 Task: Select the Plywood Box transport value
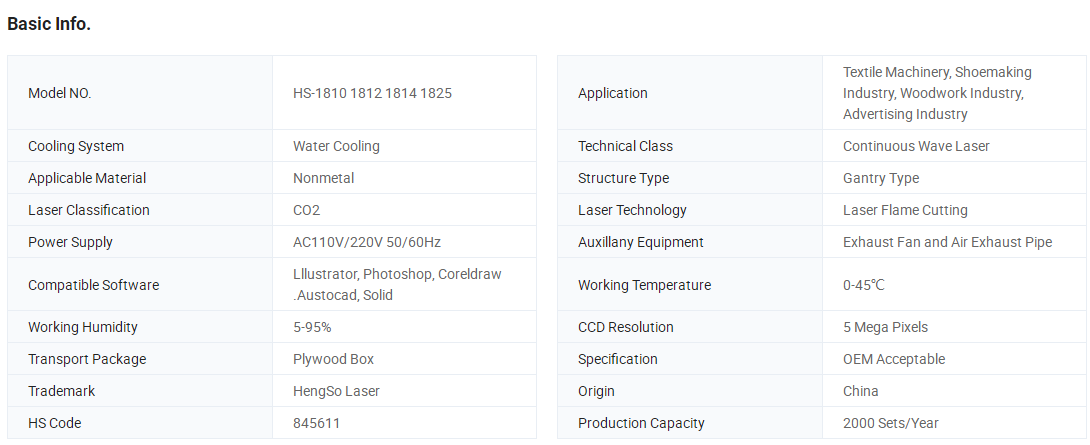tap(334, 359)
